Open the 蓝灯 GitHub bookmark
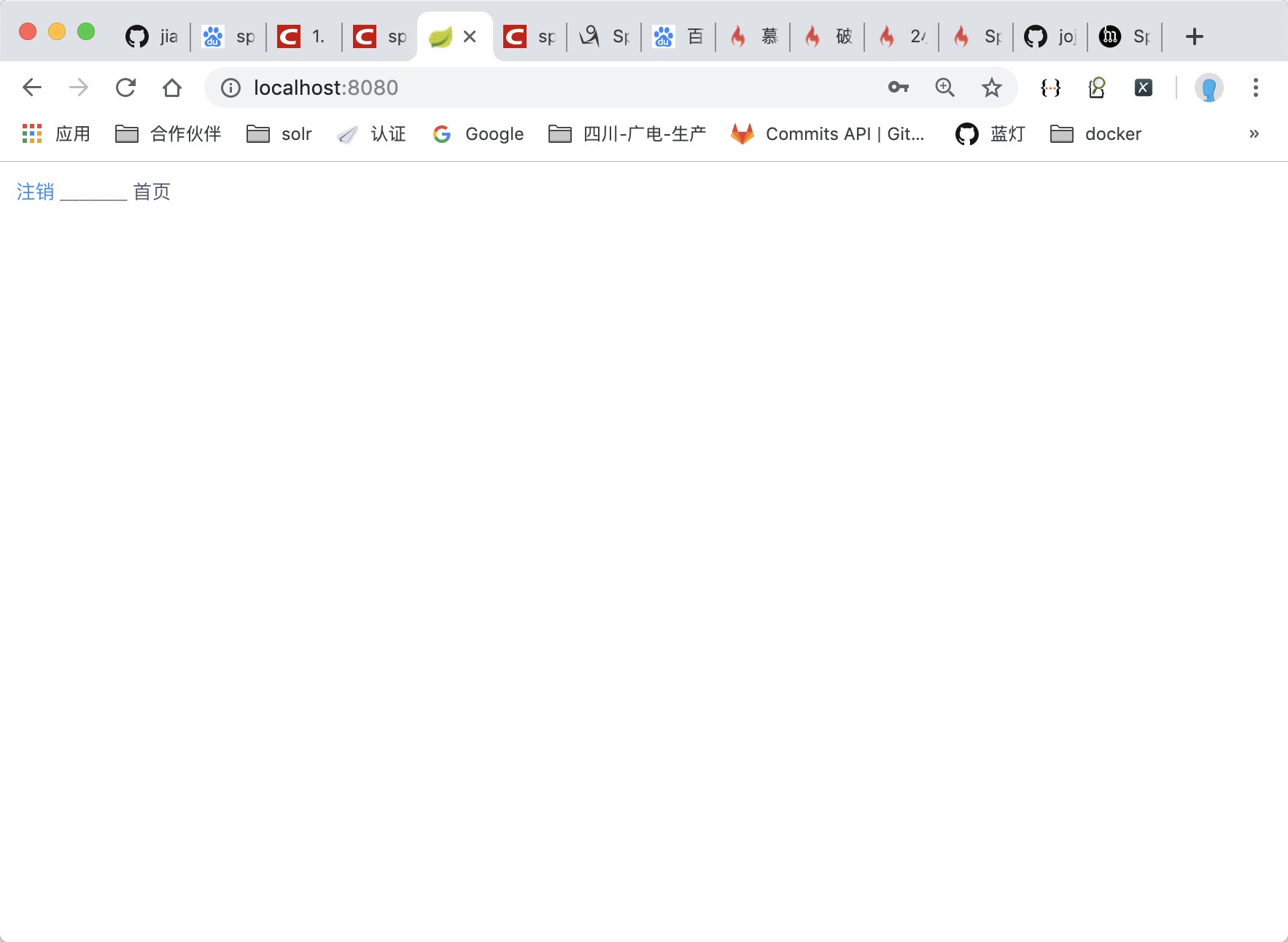Viewport: 1288px width, 942px height. (990, 134)
